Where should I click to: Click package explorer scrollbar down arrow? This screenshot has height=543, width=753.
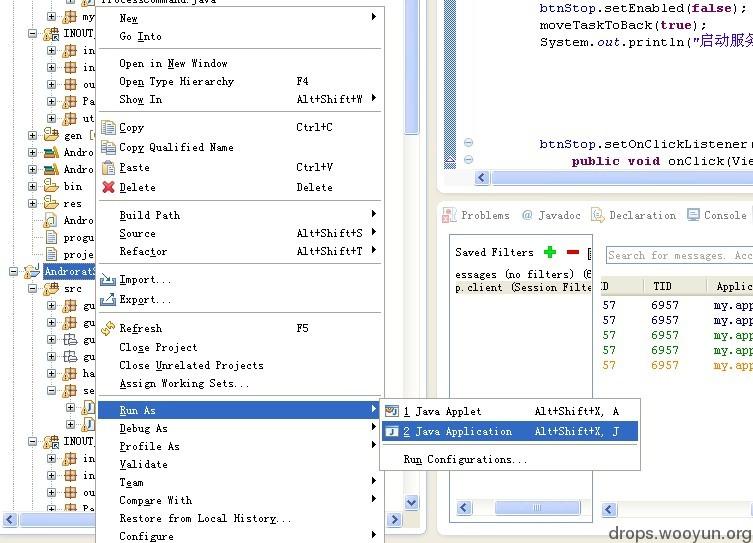point(412,502)
